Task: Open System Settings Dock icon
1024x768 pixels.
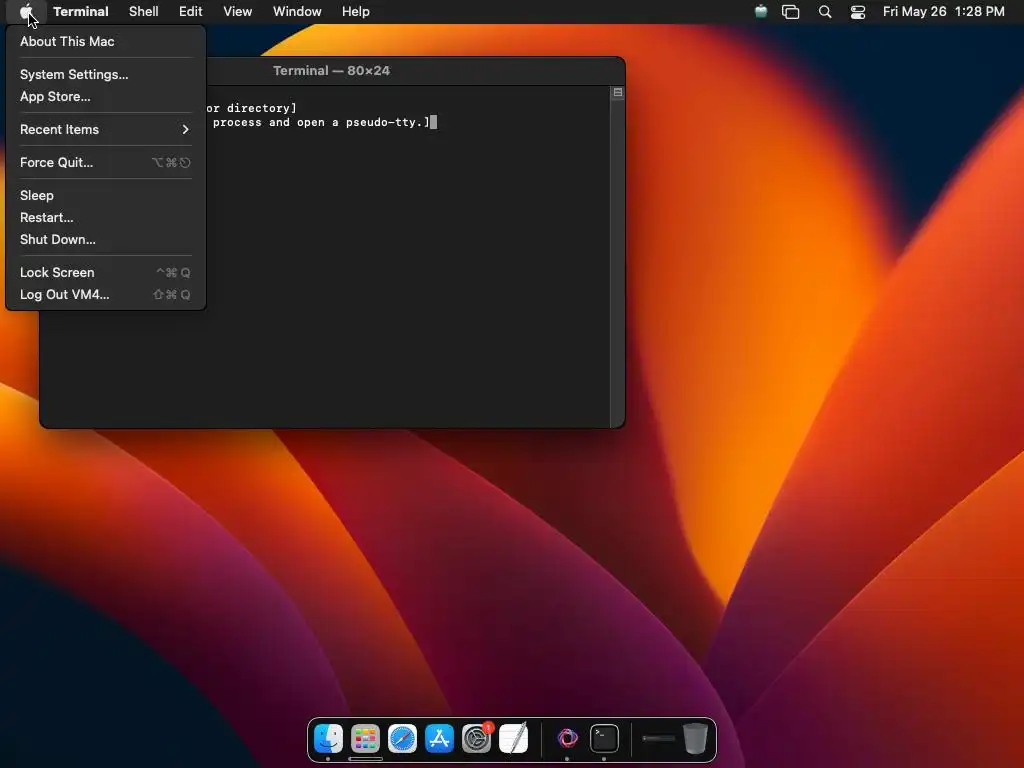Action: point(477,739)
